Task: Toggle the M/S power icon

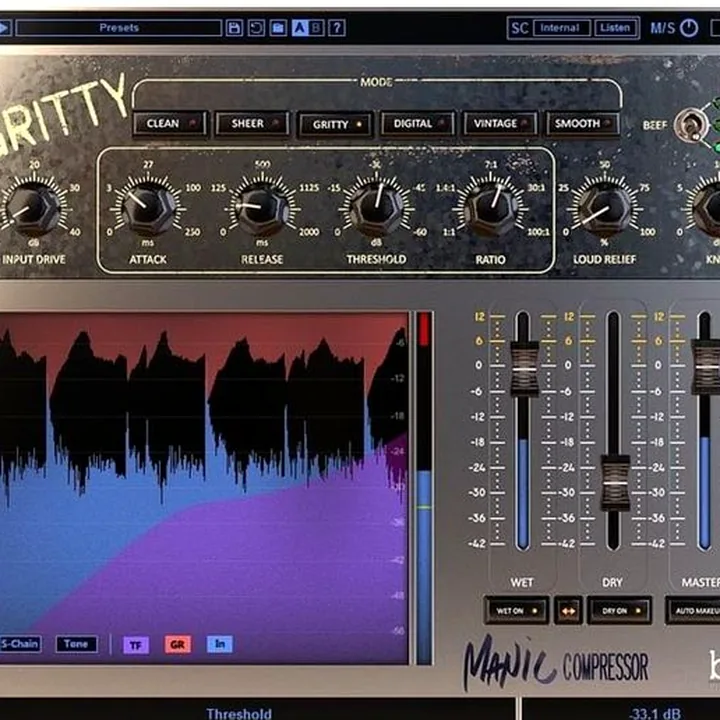Action: pos(689,28)
